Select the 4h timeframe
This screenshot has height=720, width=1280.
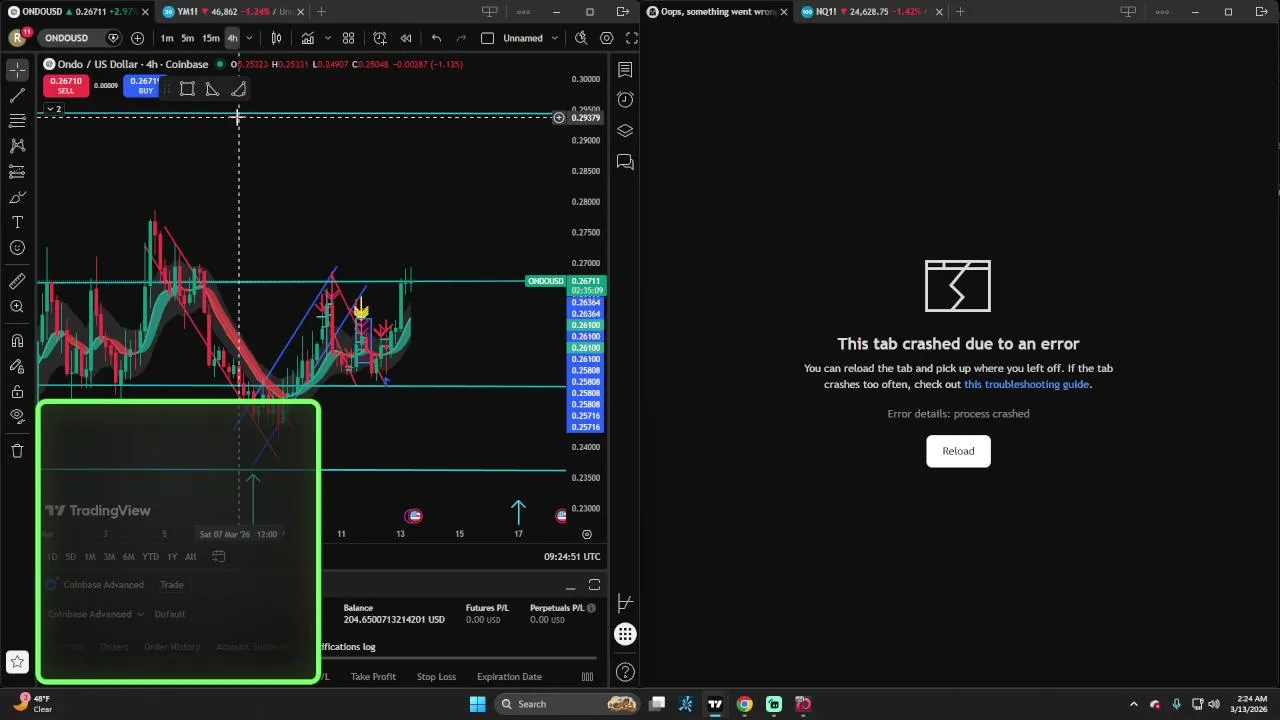(x=232, y=38)
